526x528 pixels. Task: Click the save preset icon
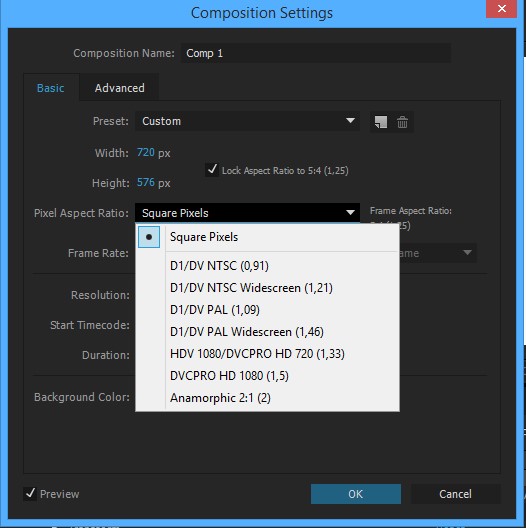381,122
